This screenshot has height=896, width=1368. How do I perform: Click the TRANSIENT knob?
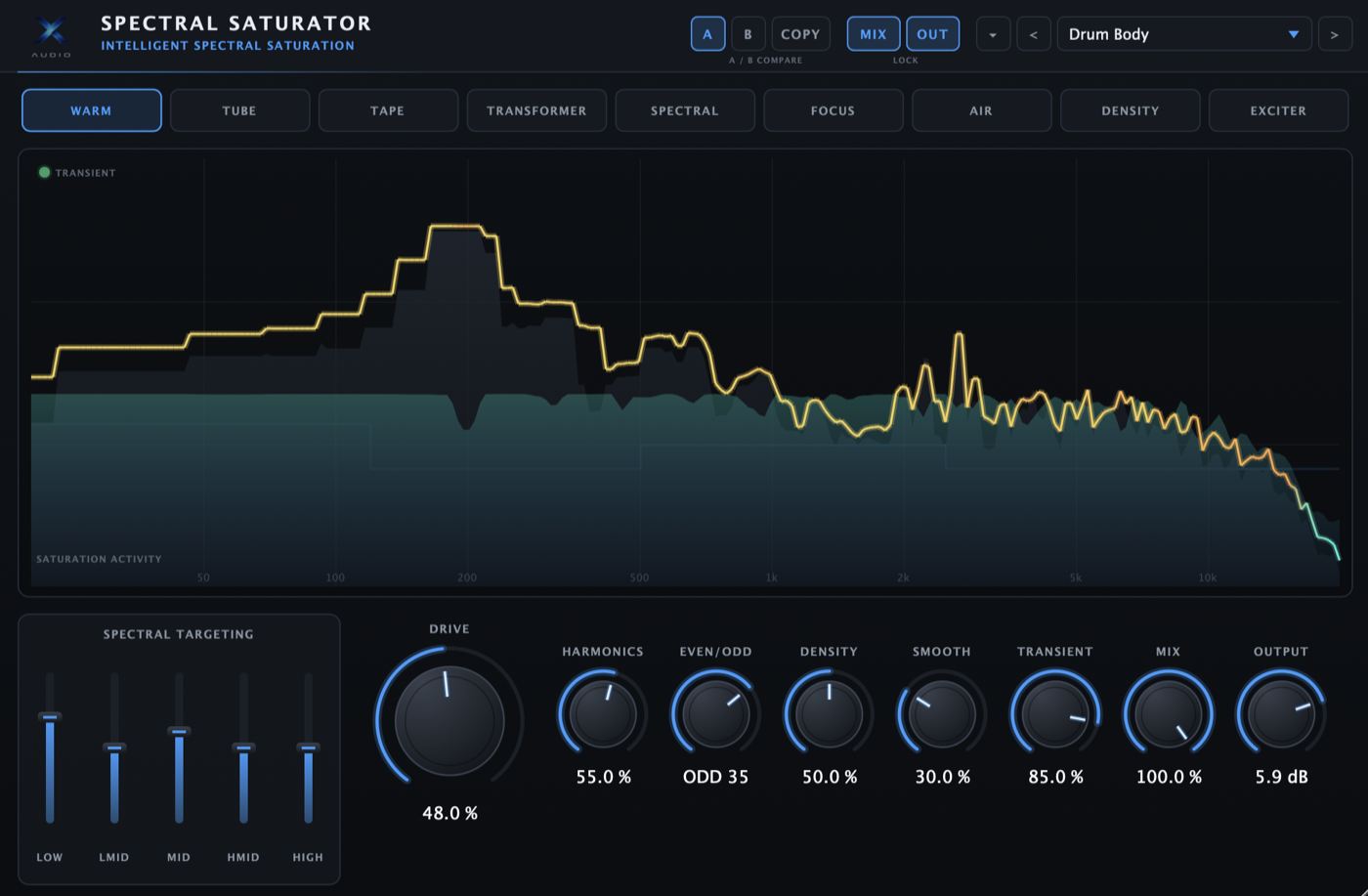pos(1055,714)
